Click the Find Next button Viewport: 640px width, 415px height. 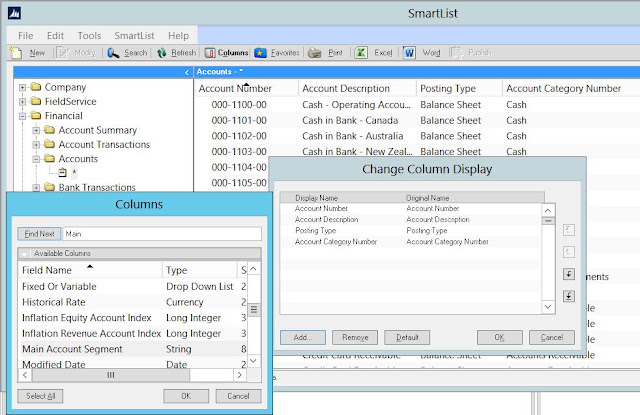tap(39, 234)
